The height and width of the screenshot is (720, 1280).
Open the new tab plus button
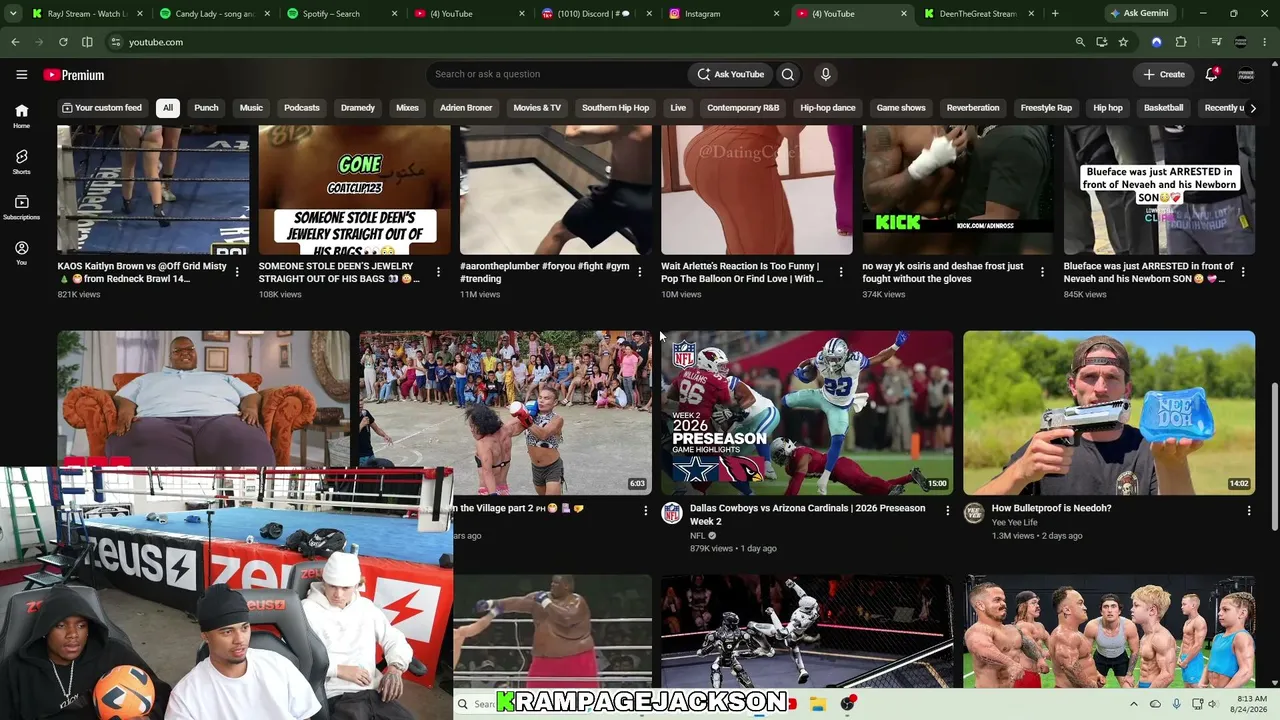[x=1055, y=14]
